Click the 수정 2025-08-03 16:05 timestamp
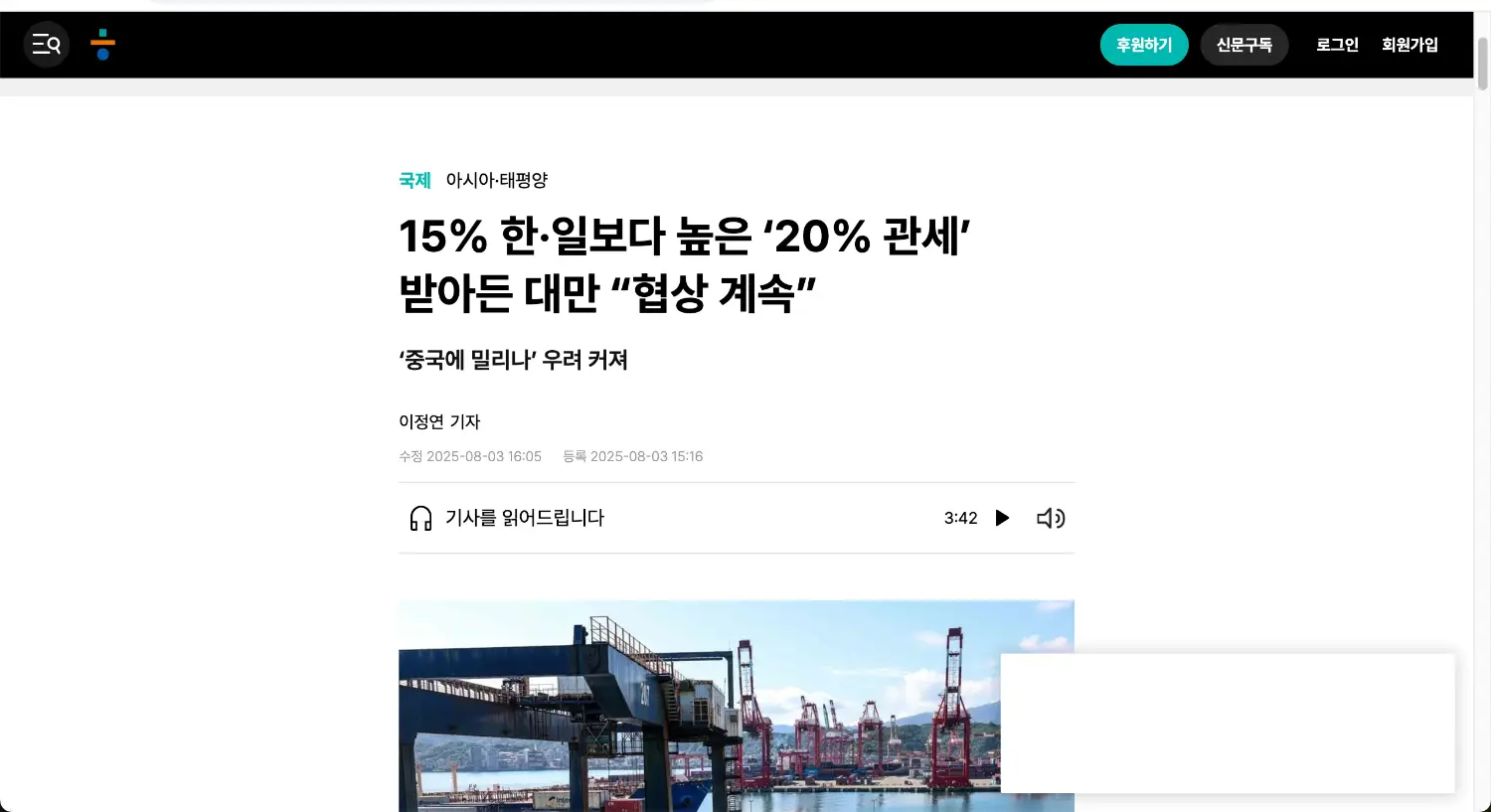 [470, 456]
